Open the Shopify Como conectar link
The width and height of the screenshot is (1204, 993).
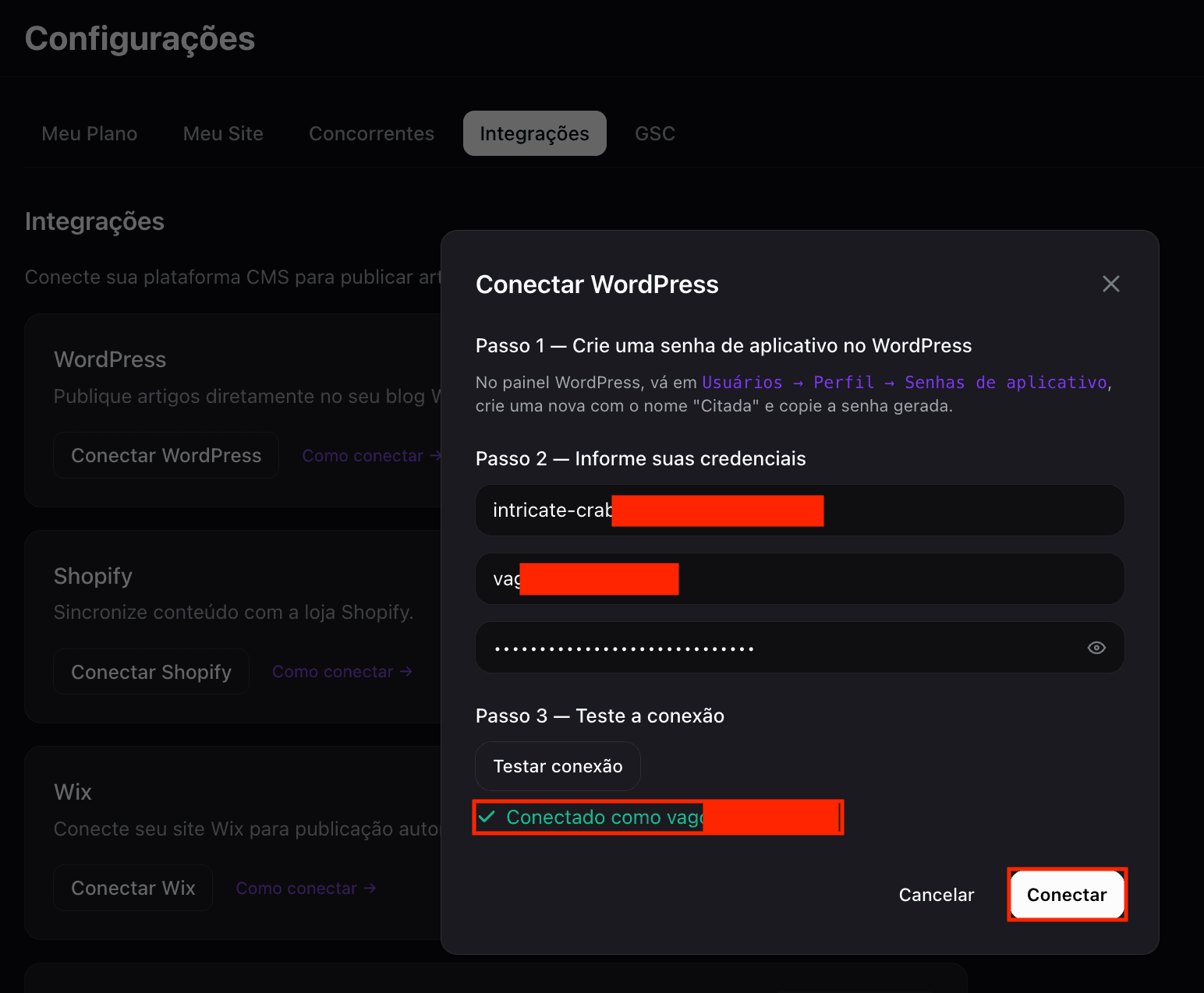pyautogui.click(x=342, y=672)
